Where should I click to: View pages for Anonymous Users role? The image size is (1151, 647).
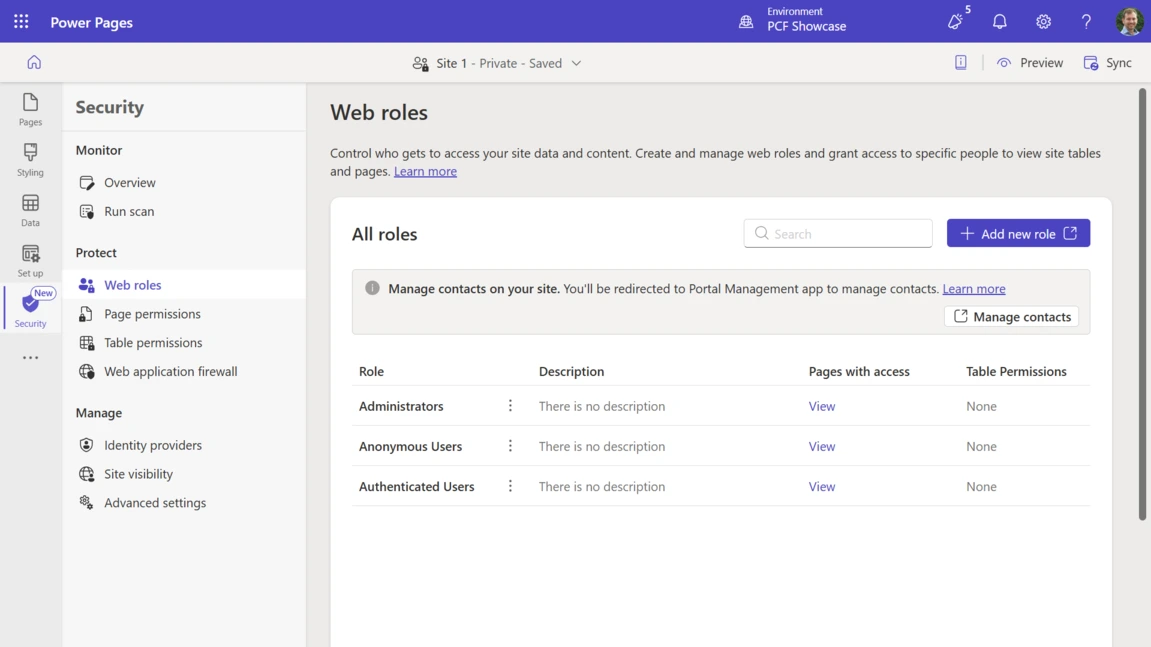(x=821, y=446)
